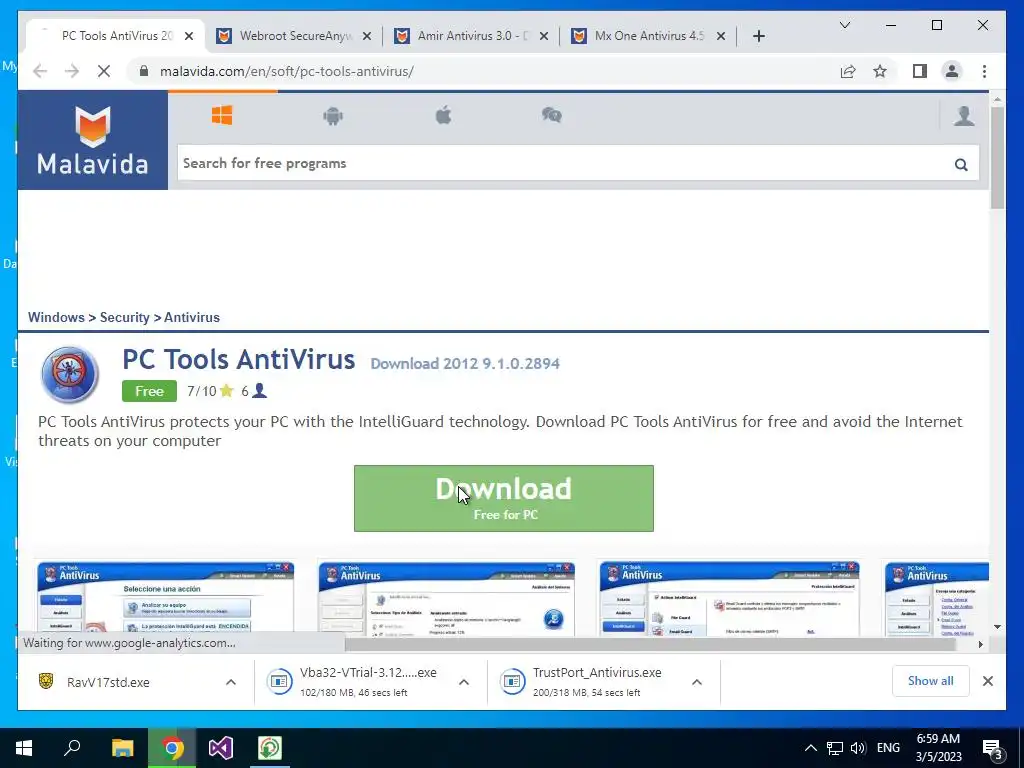Image resolution: width=1024 pixels, height=768 pixels.
Task: Click the Chrome back arrow
Action: click(x=40, y=71)
